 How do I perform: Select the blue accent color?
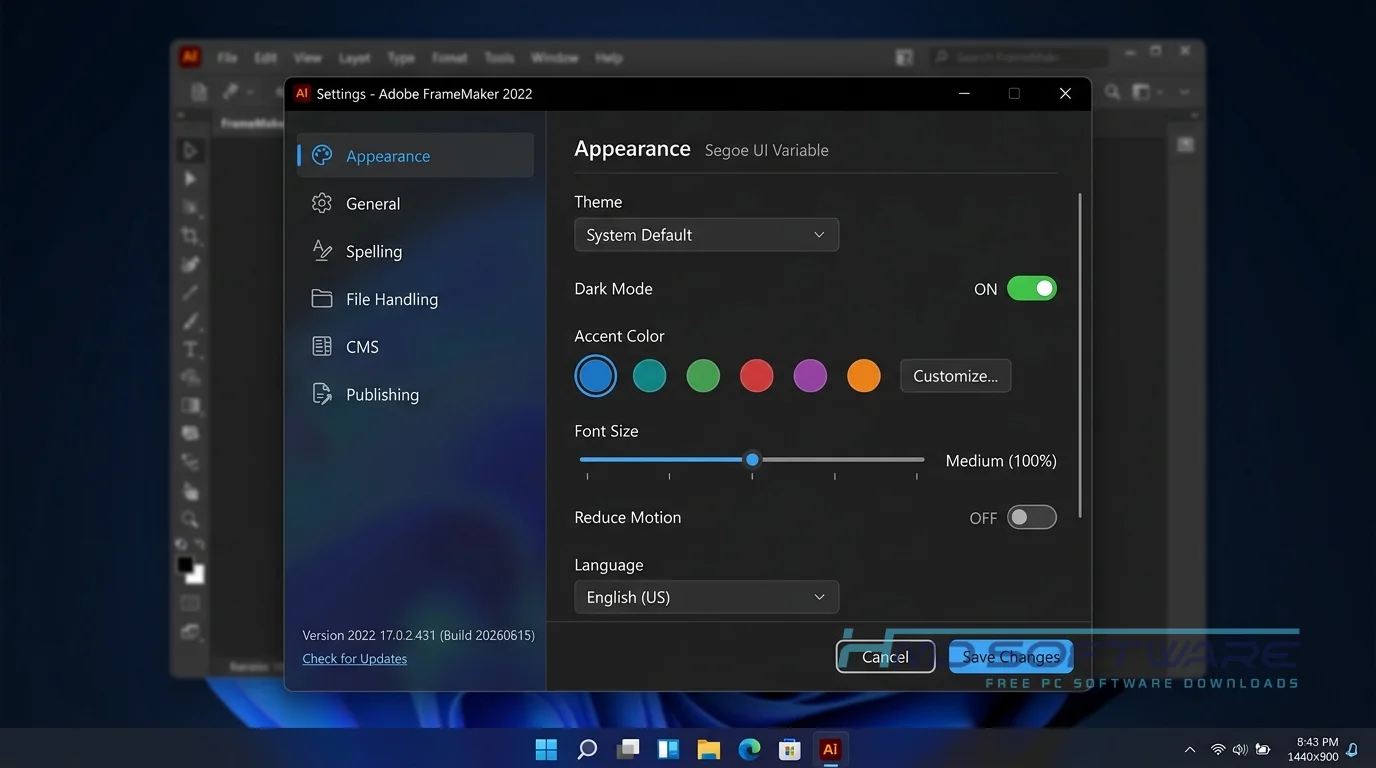point(596,376)
